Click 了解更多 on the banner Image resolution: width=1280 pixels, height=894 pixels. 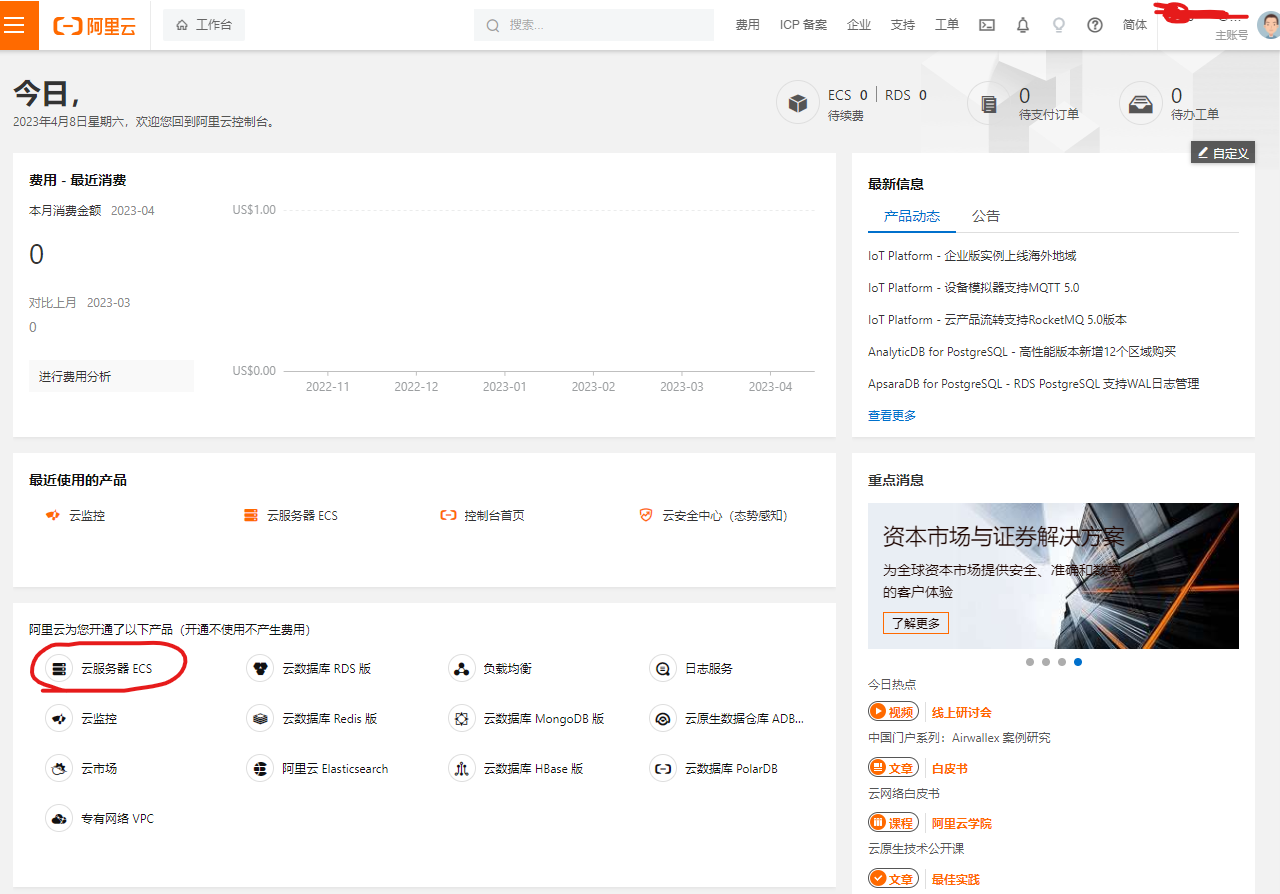(916, 623)
